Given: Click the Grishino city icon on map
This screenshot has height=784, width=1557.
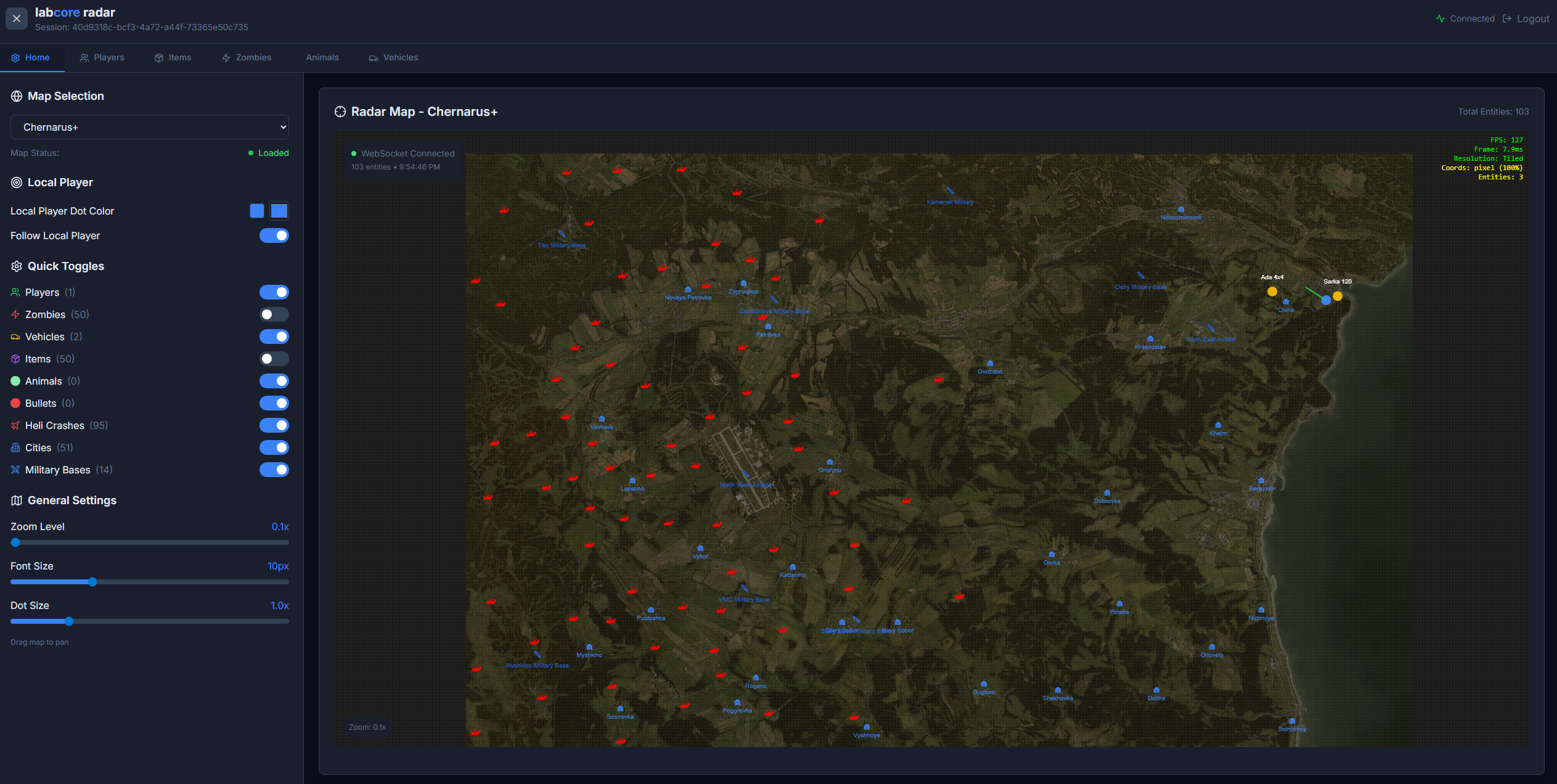Looking at the screenshot, I should point(830,462).
